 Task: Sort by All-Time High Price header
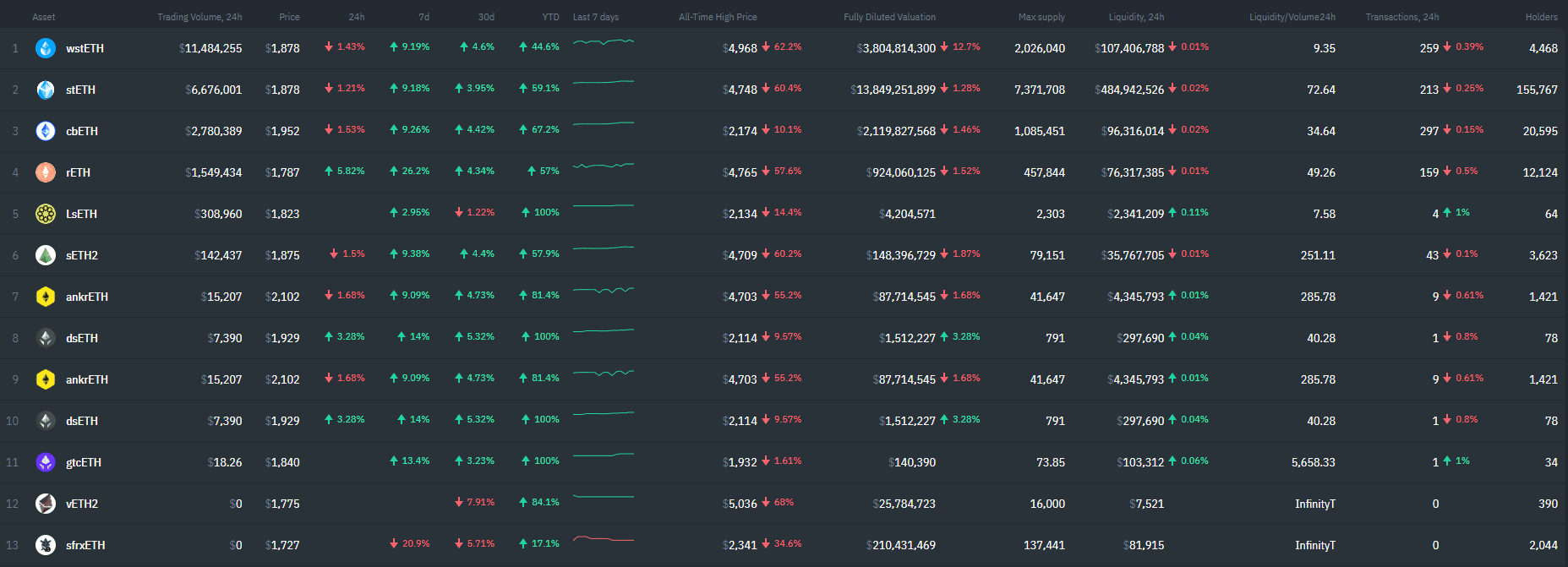coord(718,17)
